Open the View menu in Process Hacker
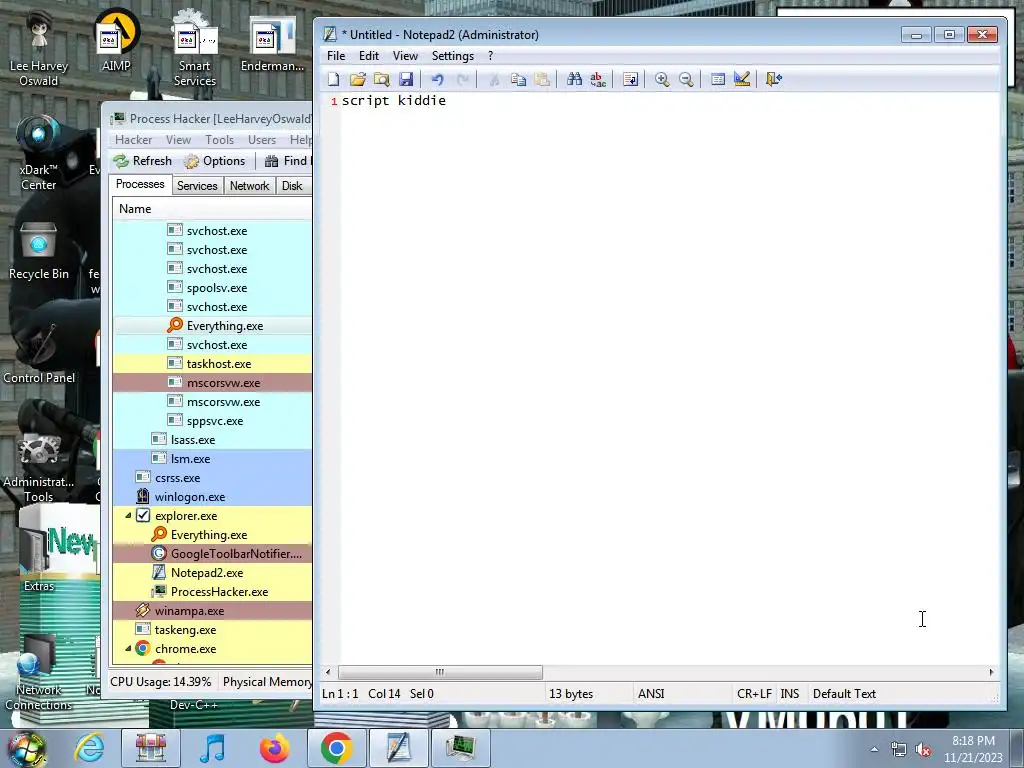Image resolution: width=1024 pixels, height=768 pixels. 178,140
